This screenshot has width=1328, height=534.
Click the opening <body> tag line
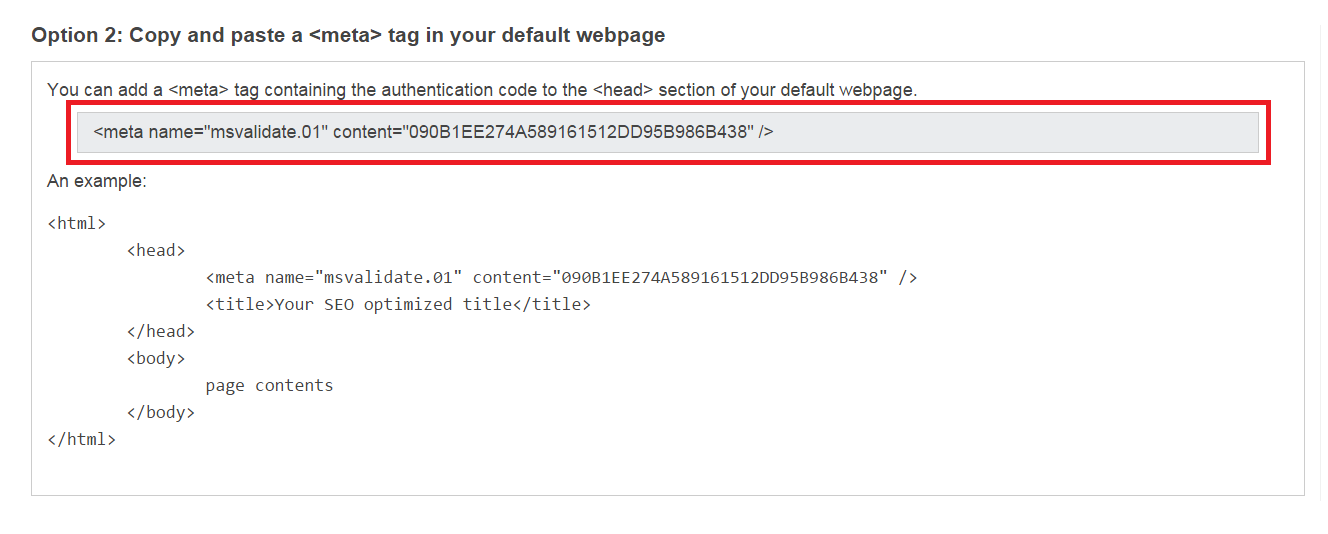(156, 358)
